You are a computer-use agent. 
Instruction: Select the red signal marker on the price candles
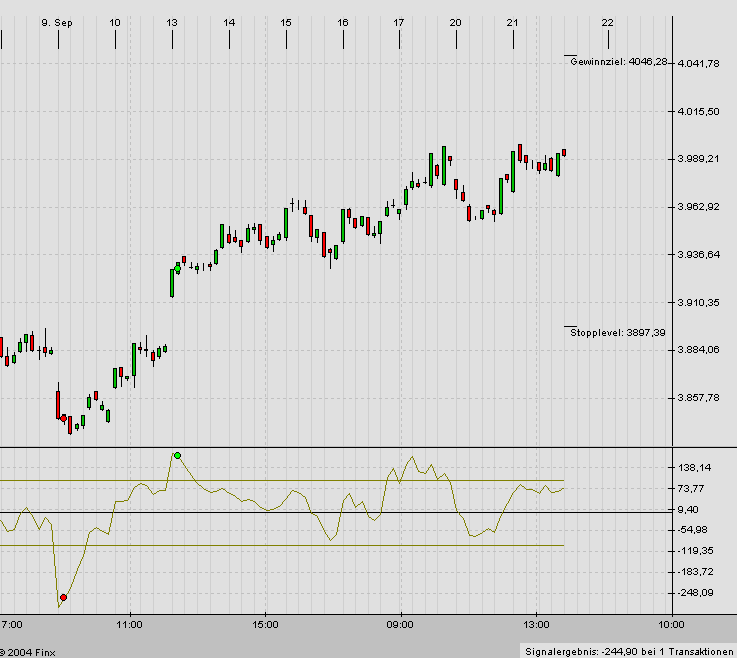tap(63, 418)
